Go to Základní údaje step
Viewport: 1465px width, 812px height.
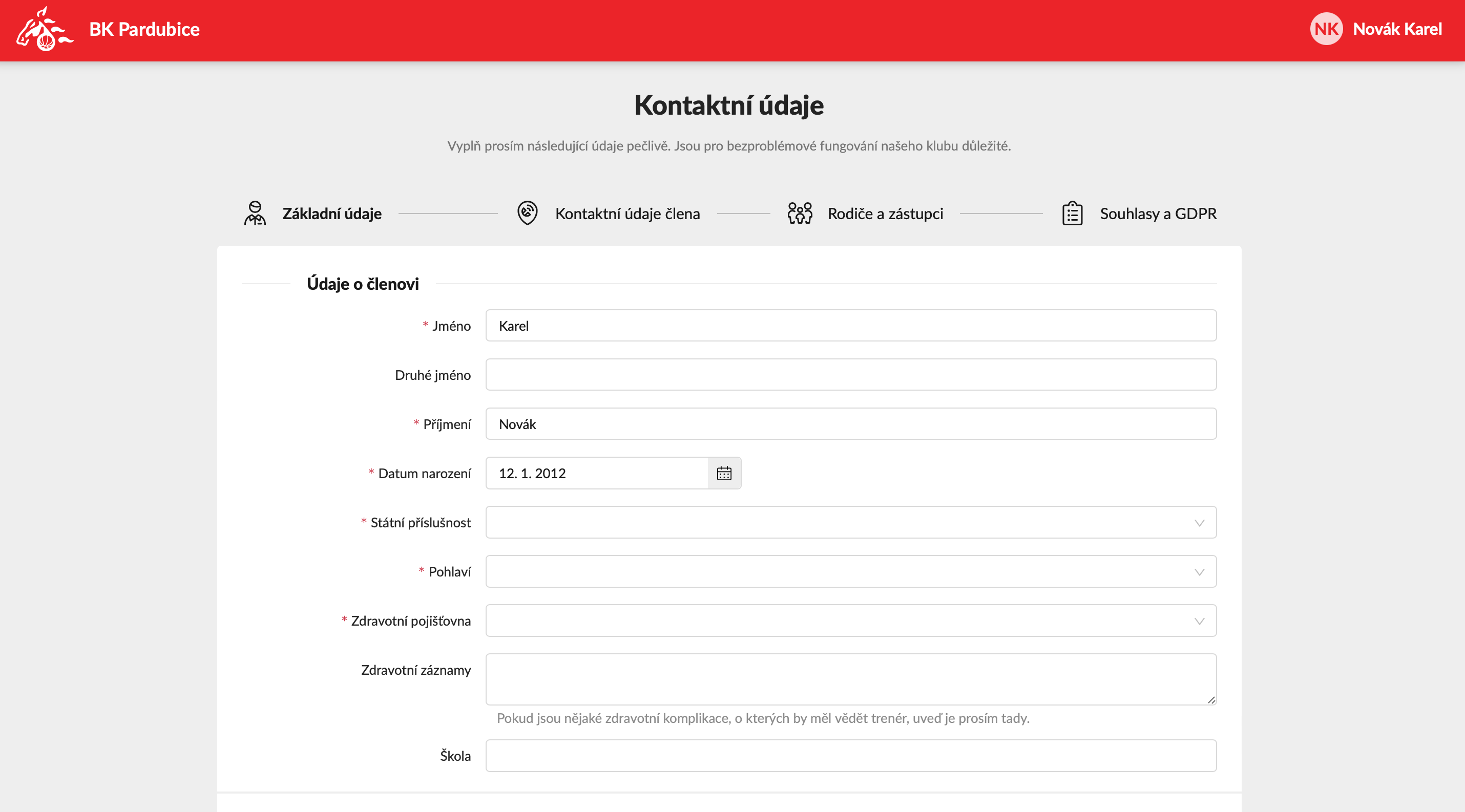click(332, 213)
